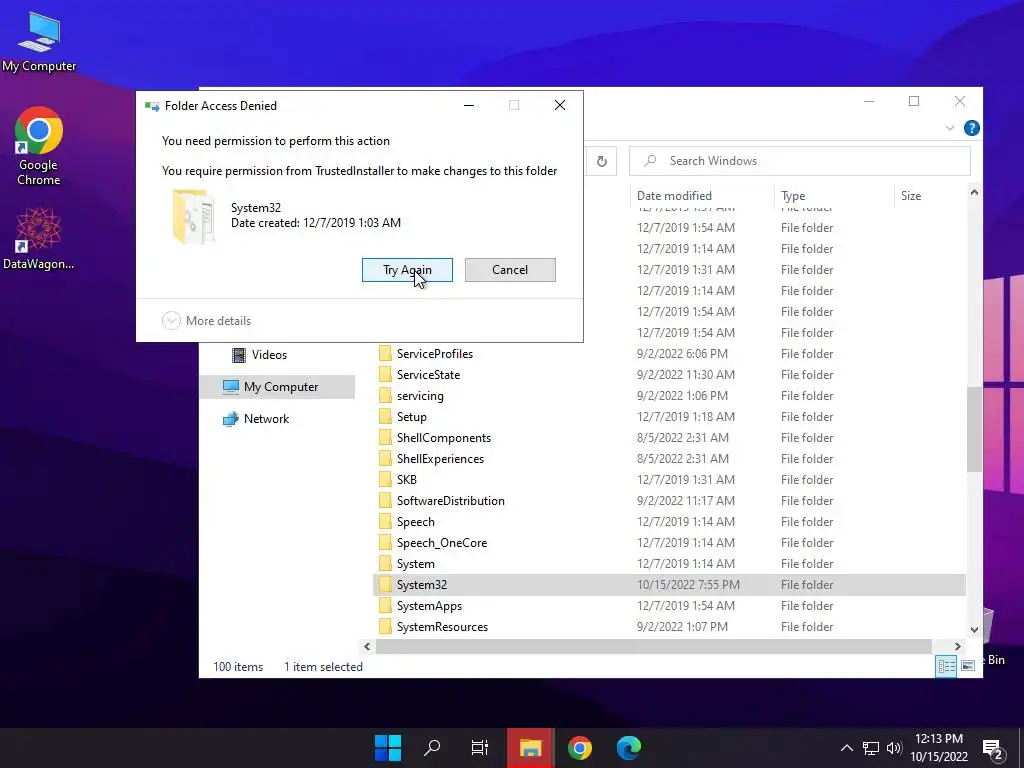Open taskbar search magnifier

tap(432, 748)
